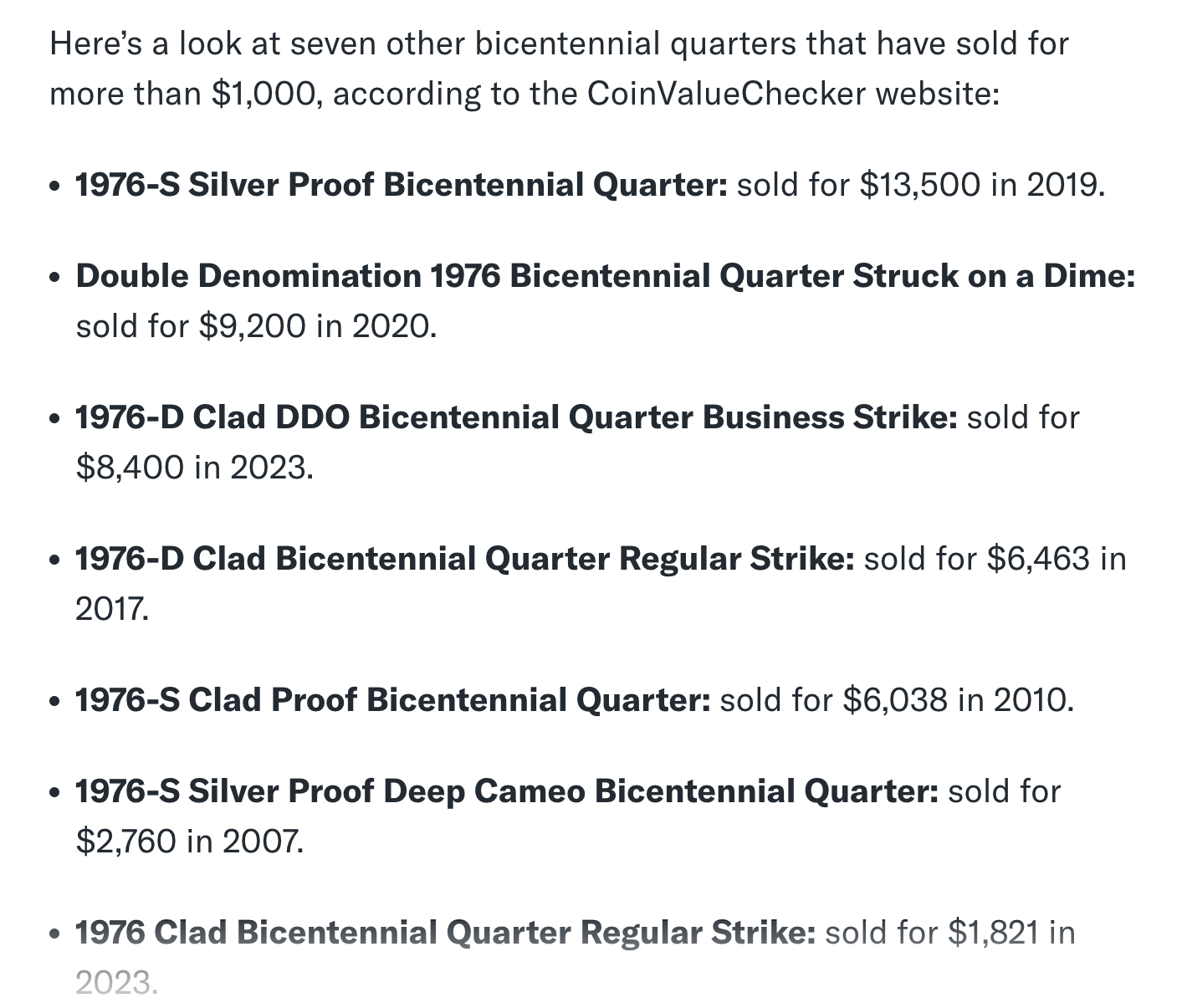This screenshot has height=1008, width=1182.
Task: Click the "Double Denomination 1976" bold title
Action: [x=288, y=275]
